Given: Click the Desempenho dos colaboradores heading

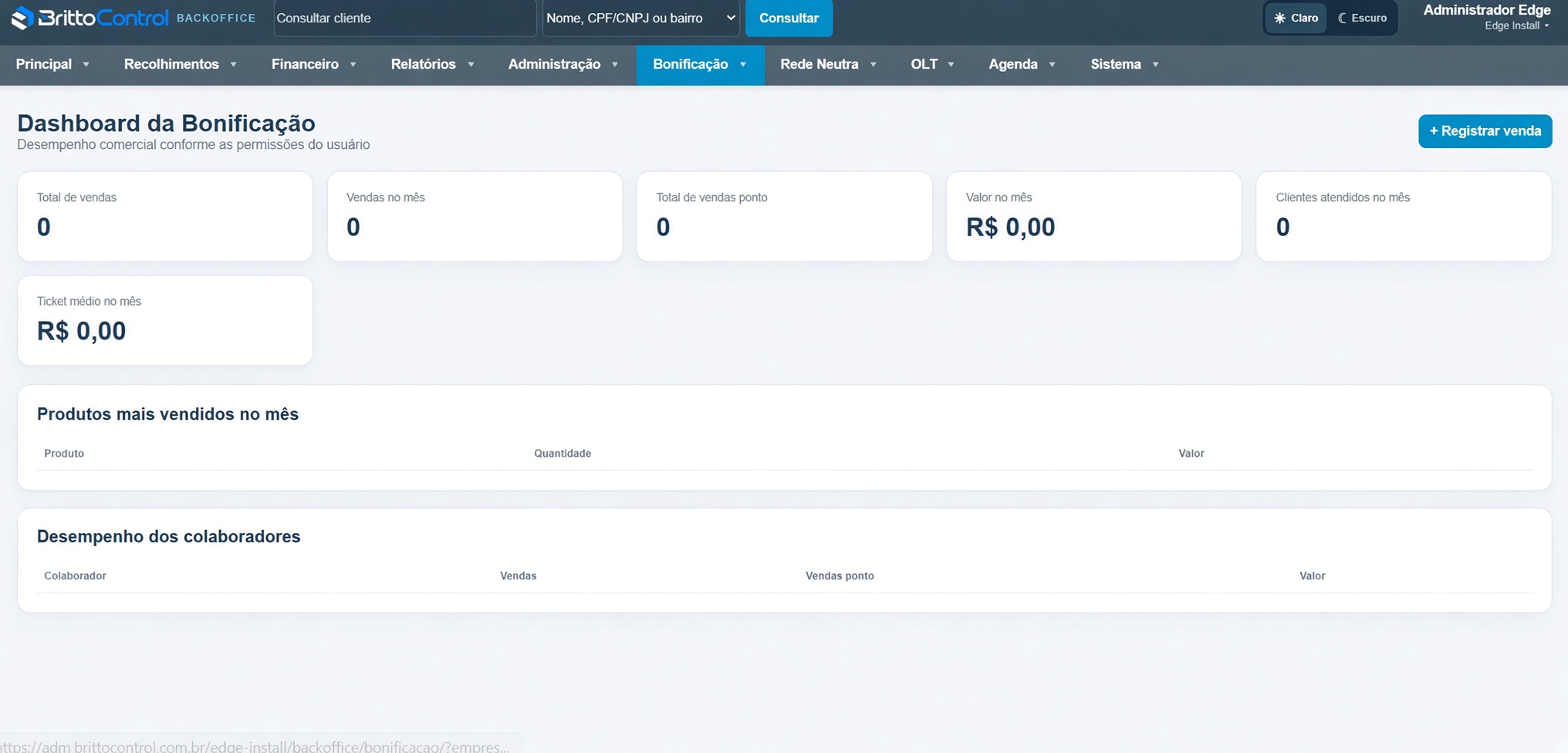Looking at the screenshot, I should (168, 537).
